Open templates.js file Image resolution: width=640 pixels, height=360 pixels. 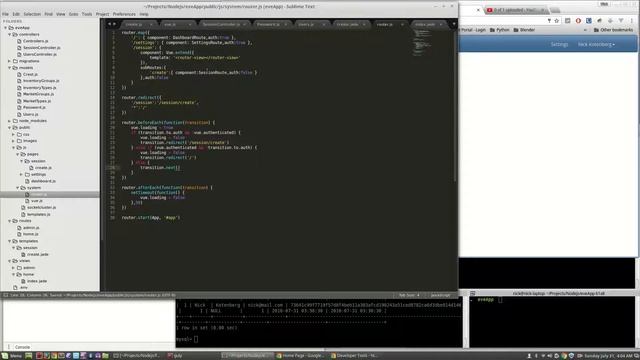pos(38,214)
